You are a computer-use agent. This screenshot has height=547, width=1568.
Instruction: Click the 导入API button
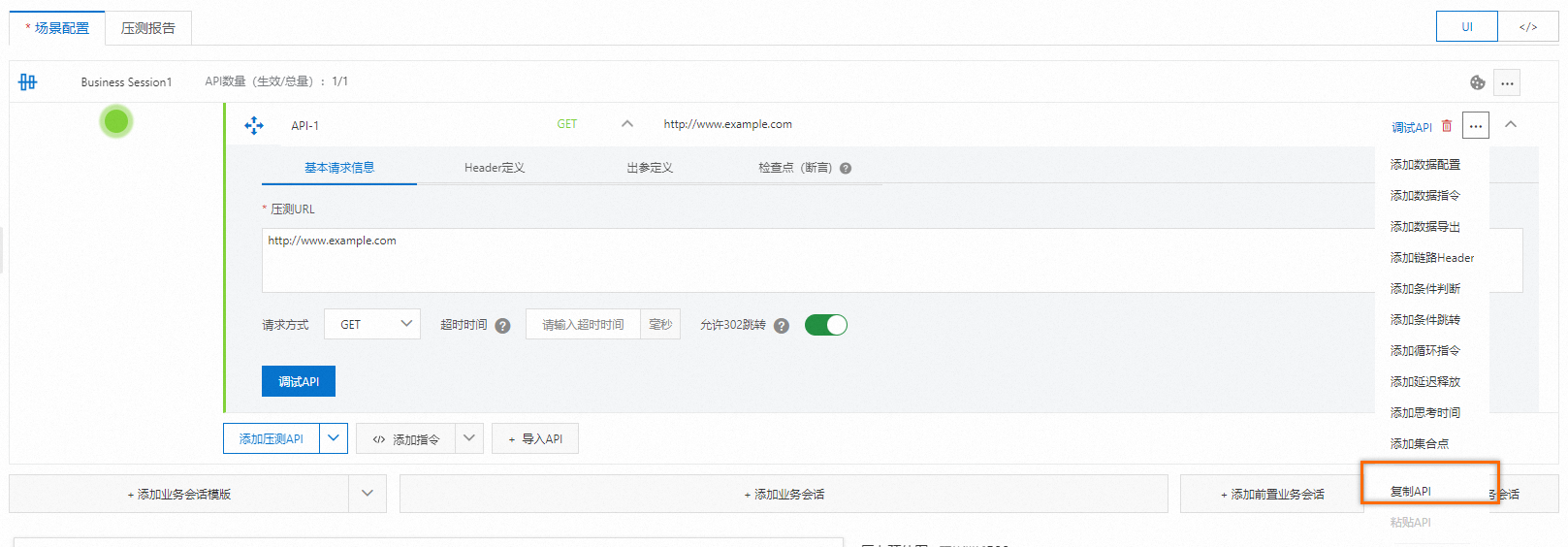535,438
